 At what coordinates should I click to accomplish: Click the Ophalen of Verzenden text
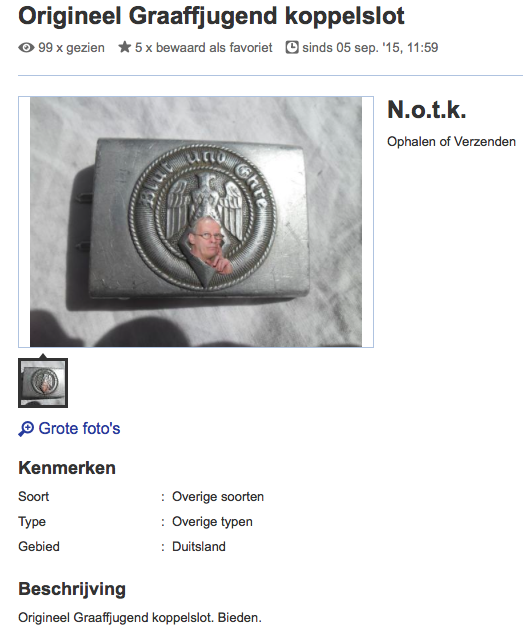451,142
